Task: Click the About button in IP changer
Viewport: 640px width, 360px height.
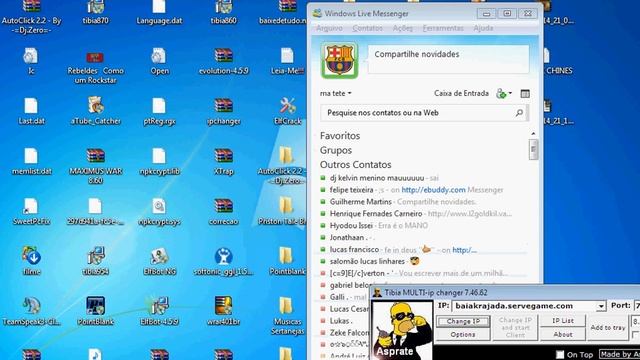Action: click(x=563, y=334)
